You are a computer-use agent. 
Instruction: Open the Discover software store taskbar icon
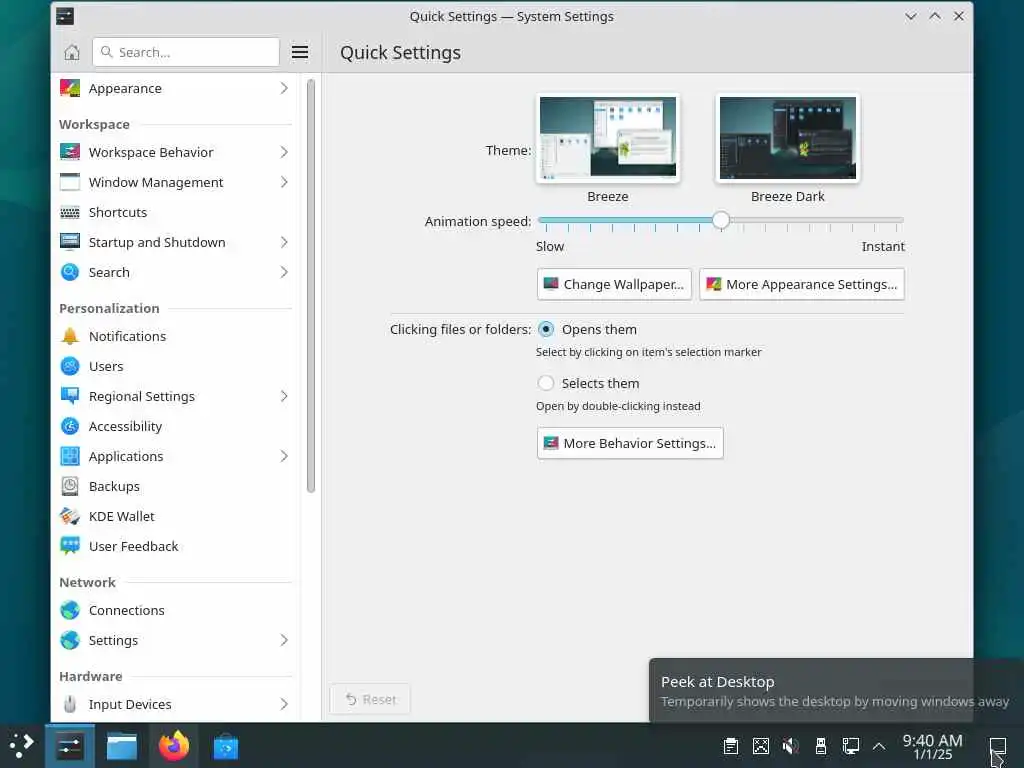226,747
